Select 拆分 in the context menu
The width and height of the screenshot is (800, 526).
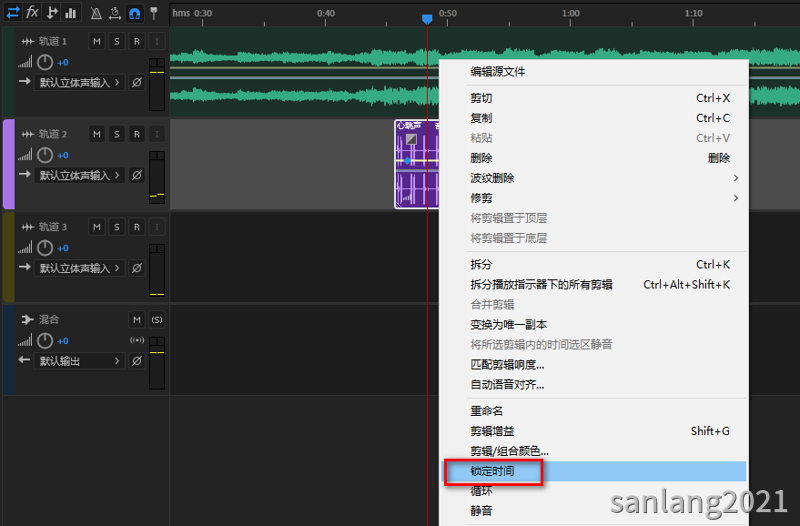click(x=482, y=265)
